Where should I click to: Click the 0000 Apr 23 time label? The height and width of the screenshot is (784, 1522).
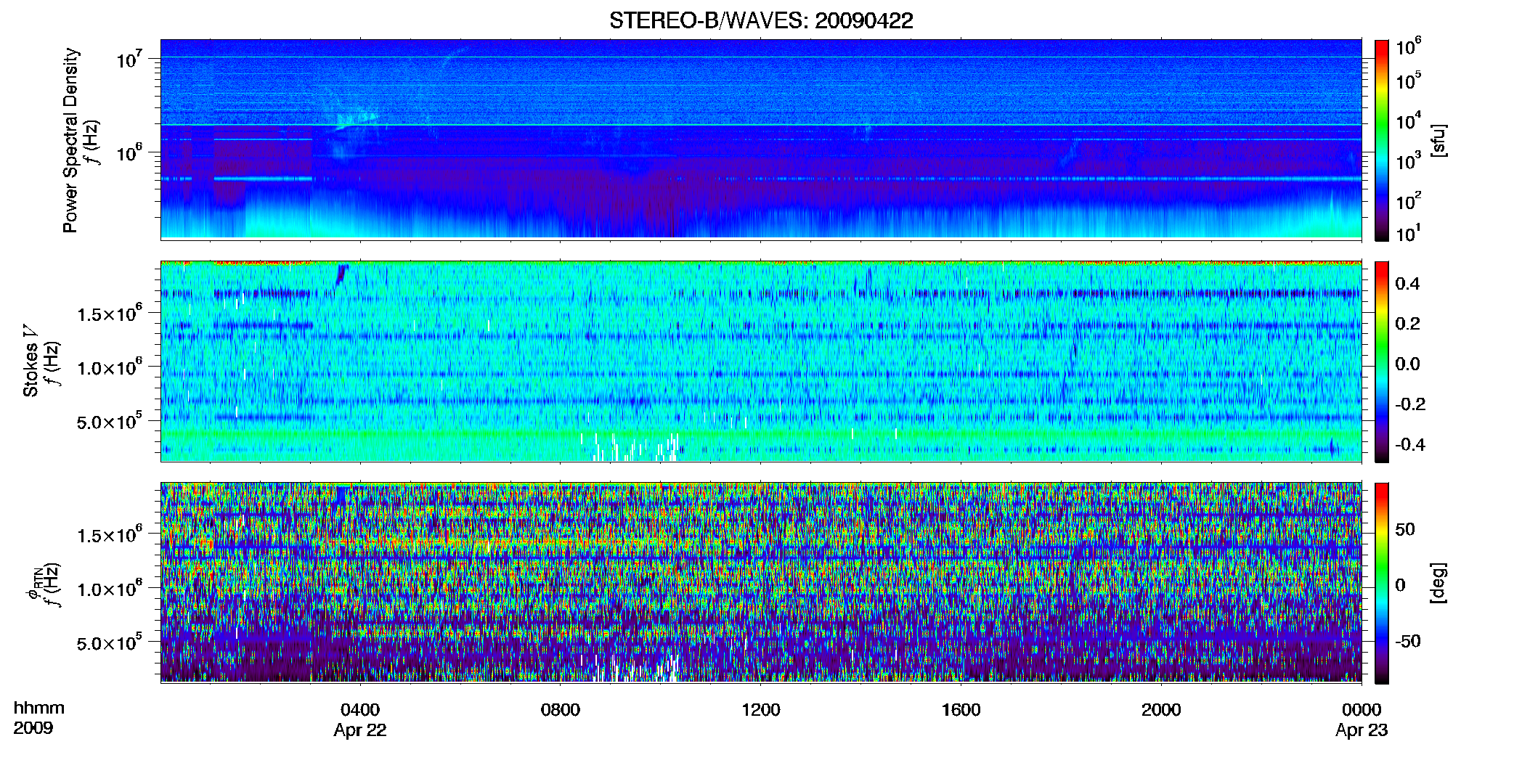(x=1362, y=719)
